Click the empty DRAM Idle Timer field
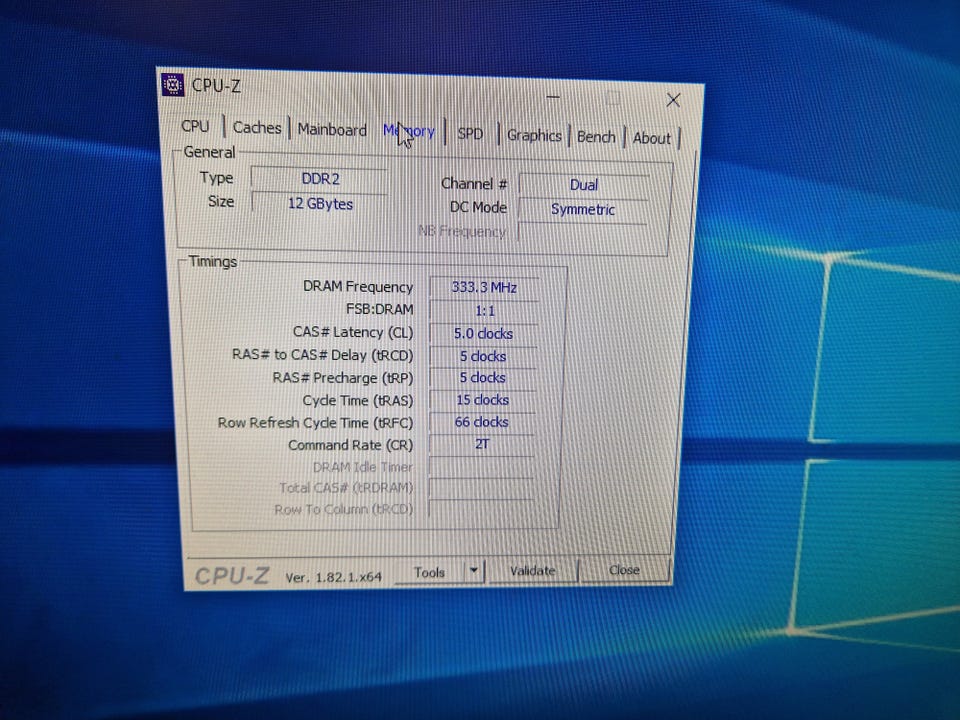The width and height of the screenshot is (960, 720). pyautogui.click(x=481, y=467)
